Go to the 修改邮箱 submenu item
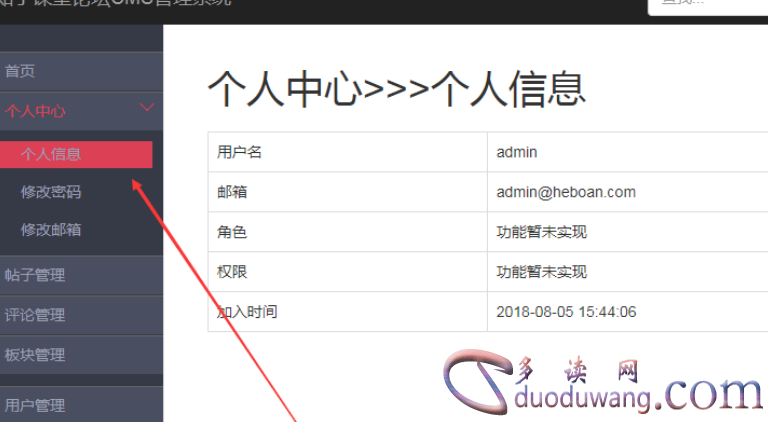768x422 pixels. pos(51,230)
